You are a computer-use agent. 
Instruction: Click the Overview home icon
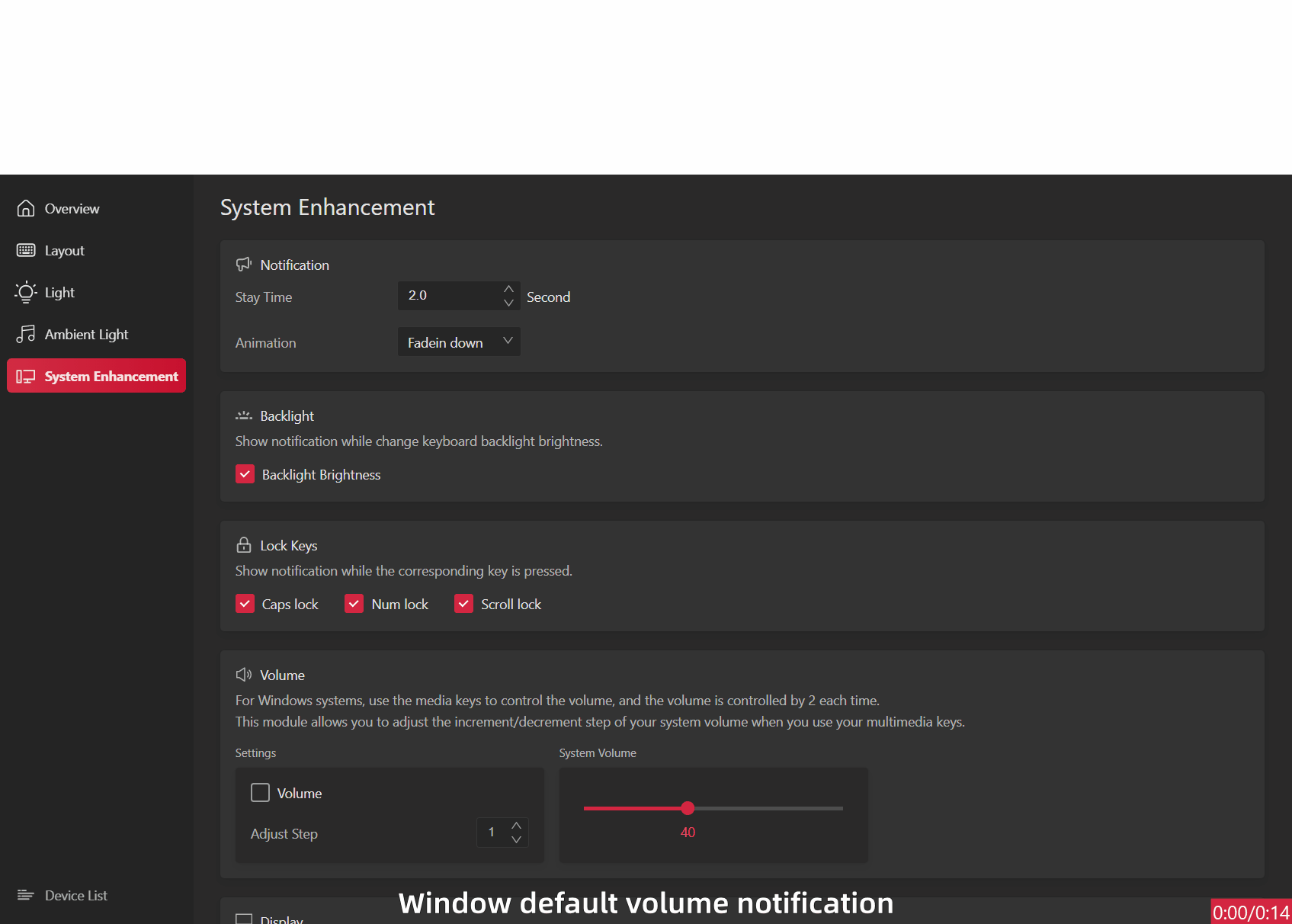click(26, 208)
